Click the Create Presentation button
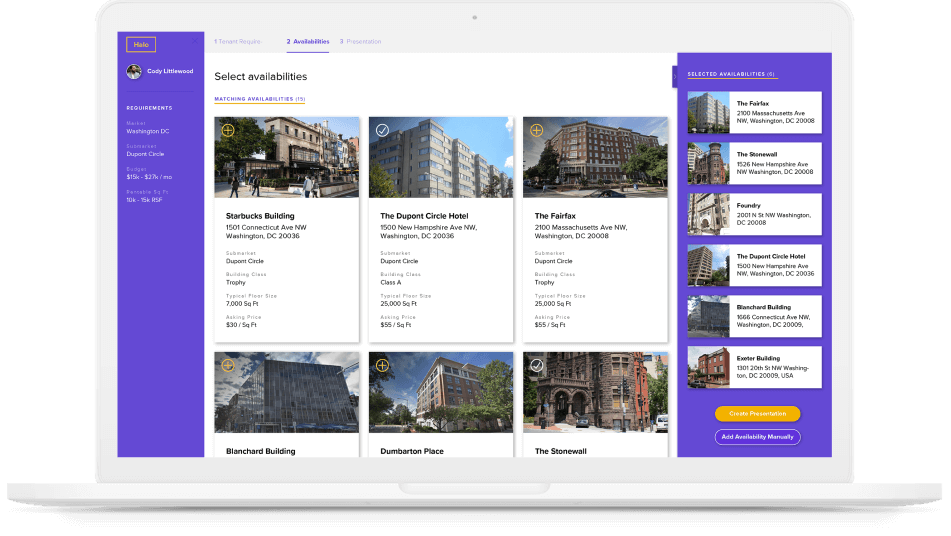This screenshot has width=951, height=536. pos(757,414)
